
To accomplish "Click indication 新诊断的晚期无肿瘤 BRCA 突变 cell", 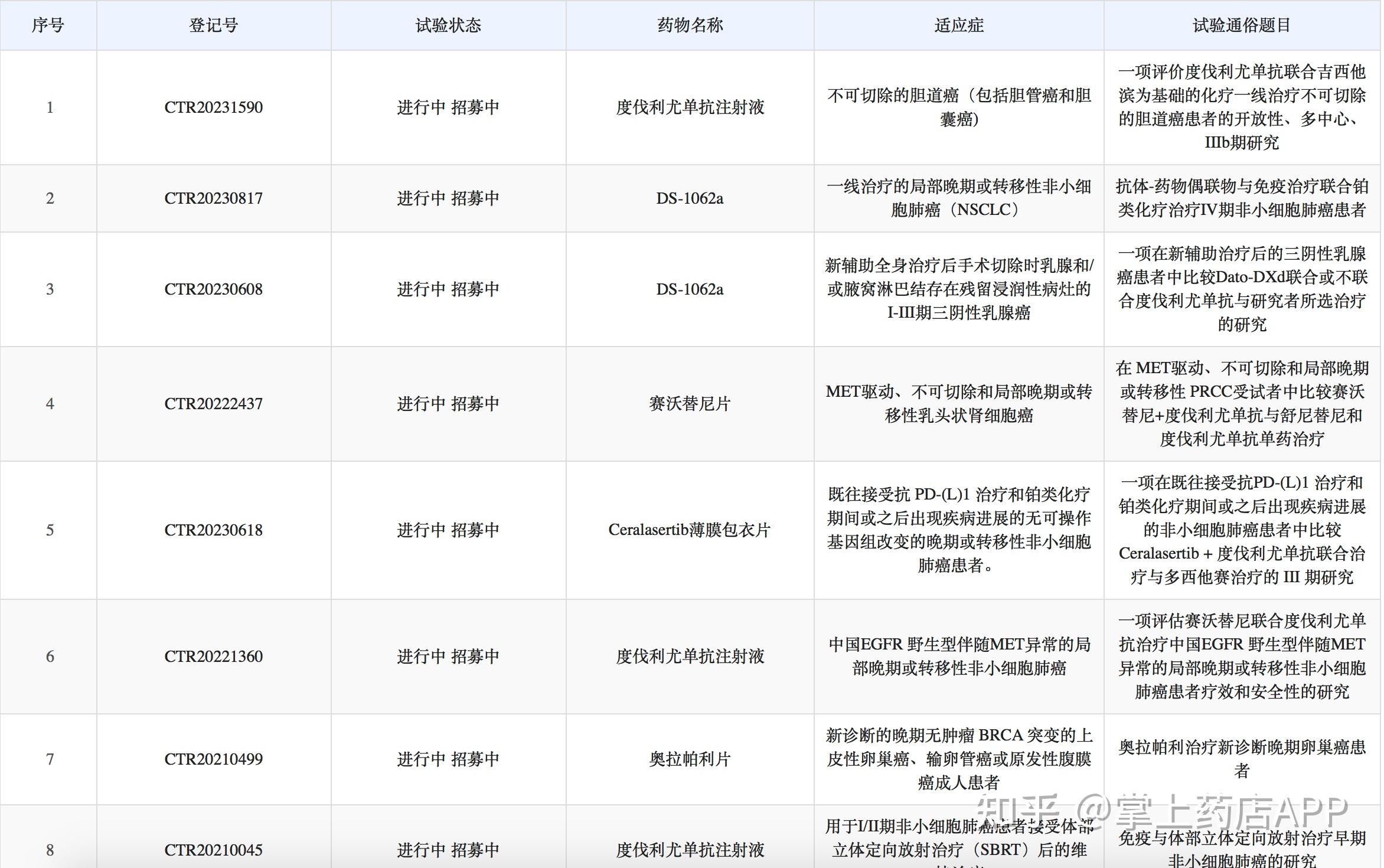I will (x=959, y=759).
